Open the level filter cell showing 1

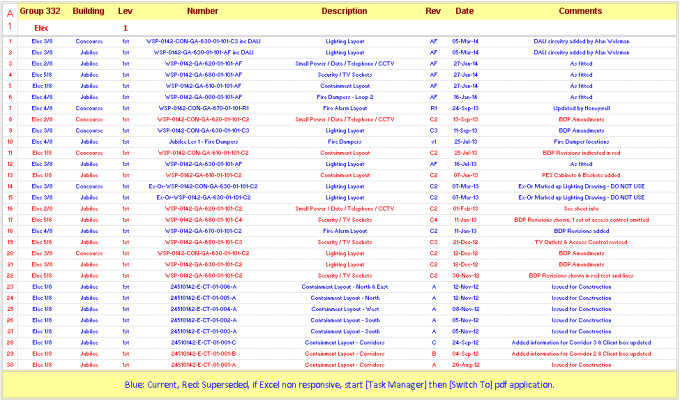click(125, 28)
